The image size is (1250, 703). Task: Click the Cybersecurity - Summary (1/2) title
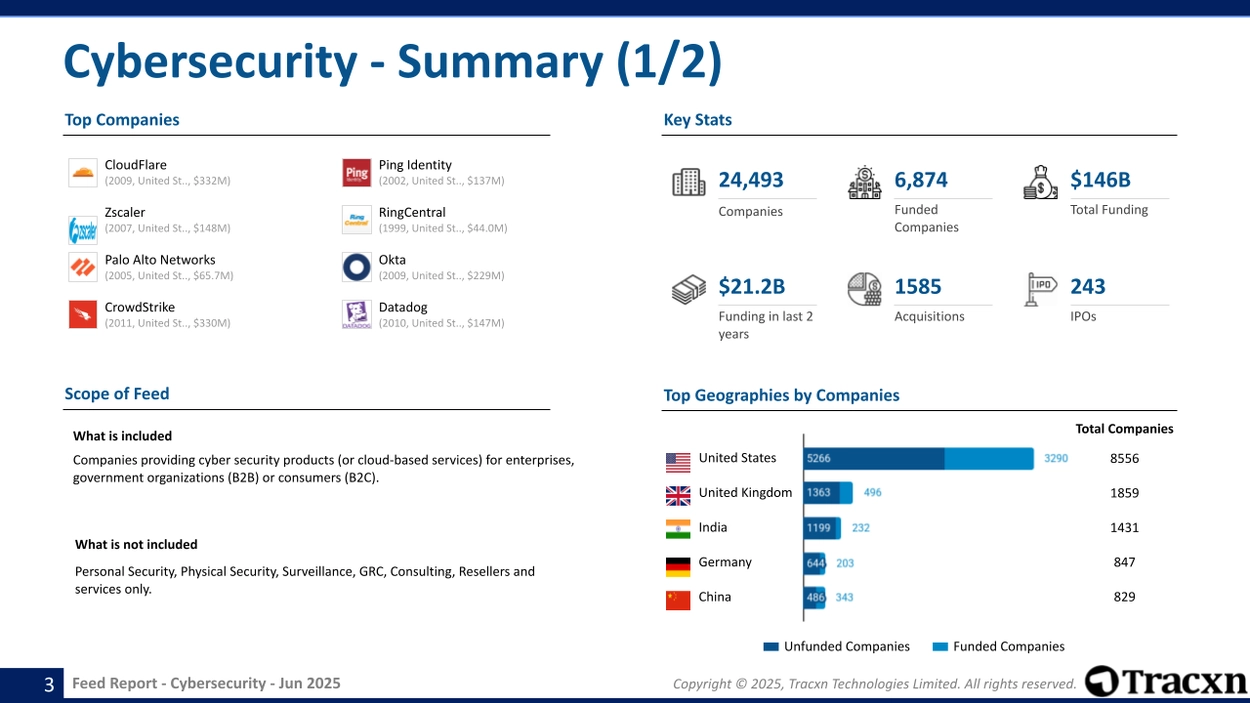click(392, 62)
